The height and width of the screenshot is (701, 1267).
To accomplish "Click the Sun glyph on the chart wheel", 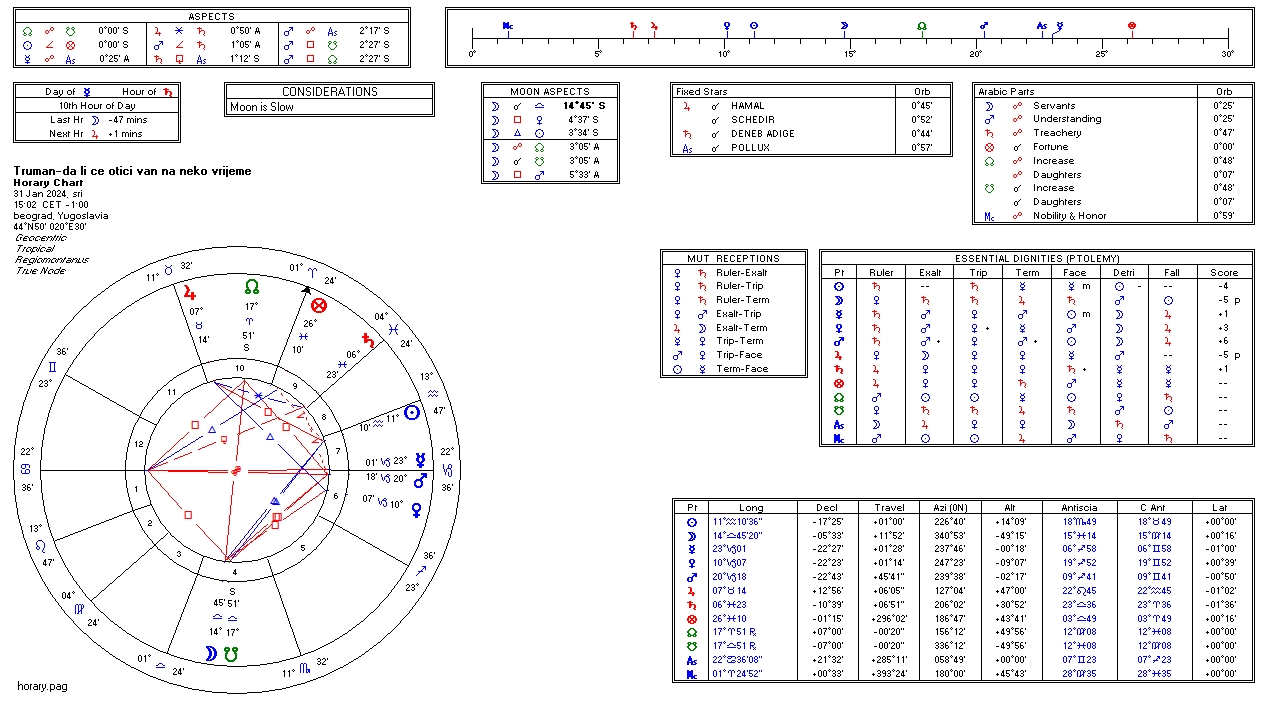I will 411,414.
